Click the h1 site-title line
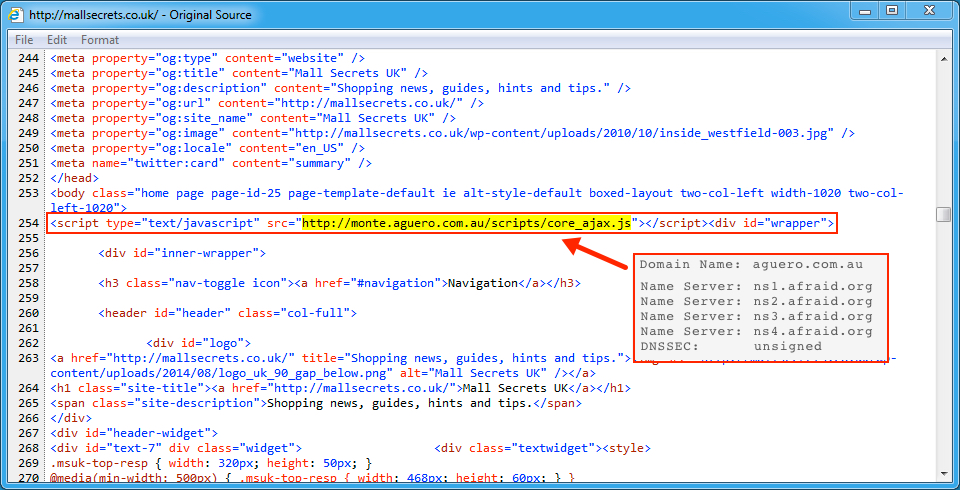The image size is (960, 490). [340, 388]
